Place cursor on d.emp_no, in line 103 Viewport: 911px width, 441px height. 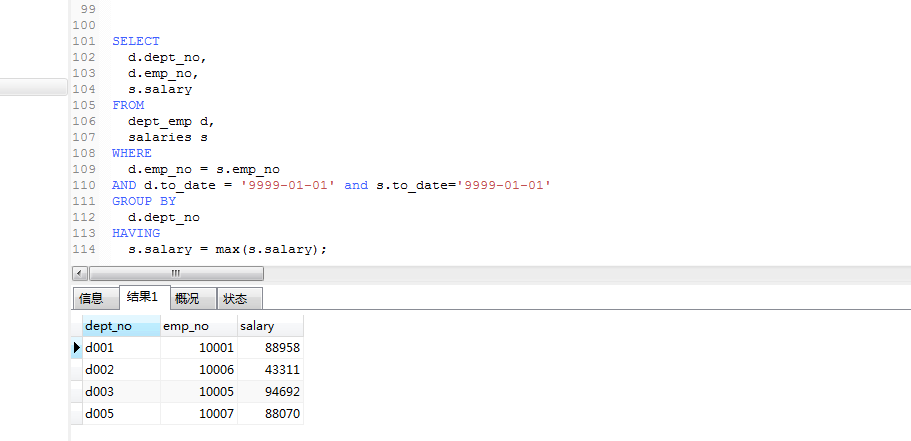click(164, 74)
